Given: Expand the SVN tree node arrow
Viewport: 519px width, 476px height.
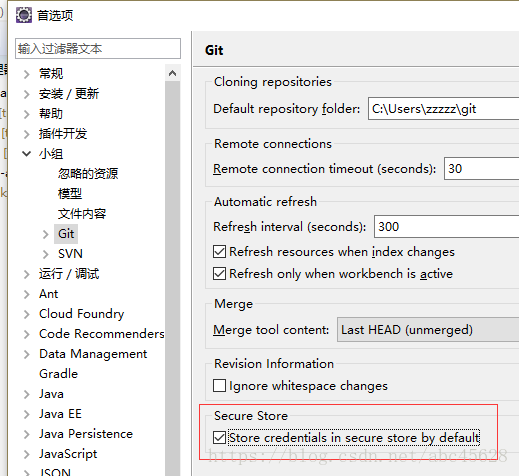Looking at the screenshot, I should pos(46,254).
